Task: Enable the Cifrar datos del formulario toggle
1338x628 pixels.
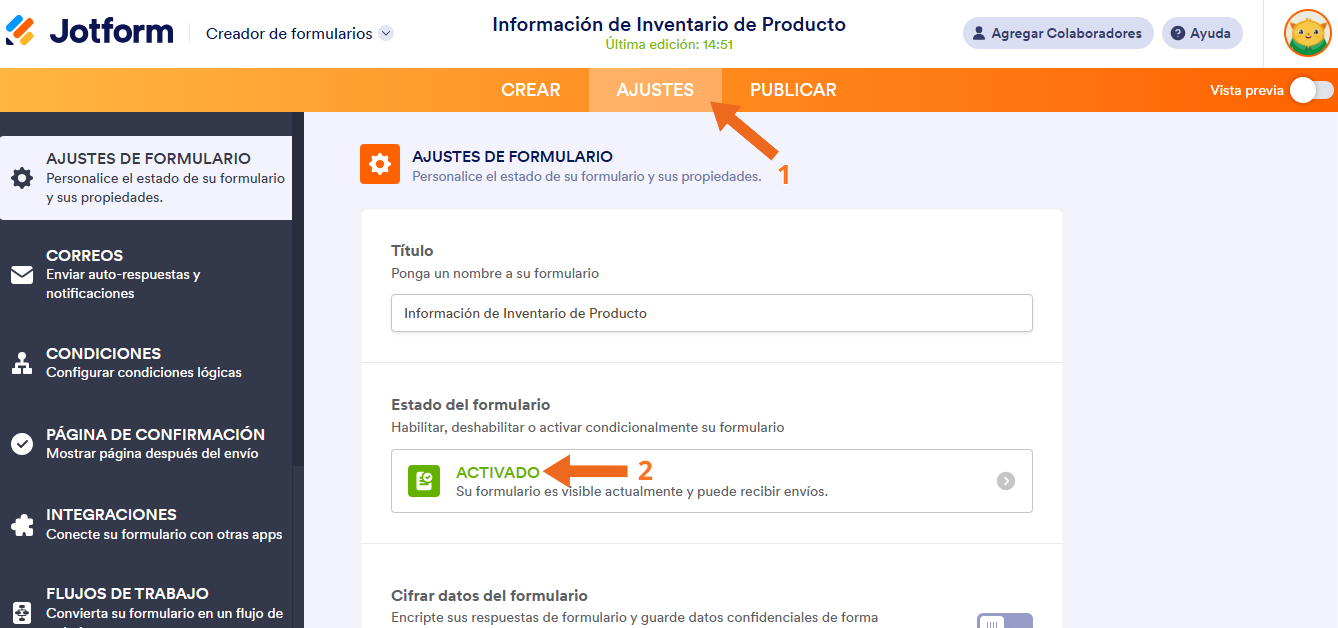Action: (x=1005, y=620)
